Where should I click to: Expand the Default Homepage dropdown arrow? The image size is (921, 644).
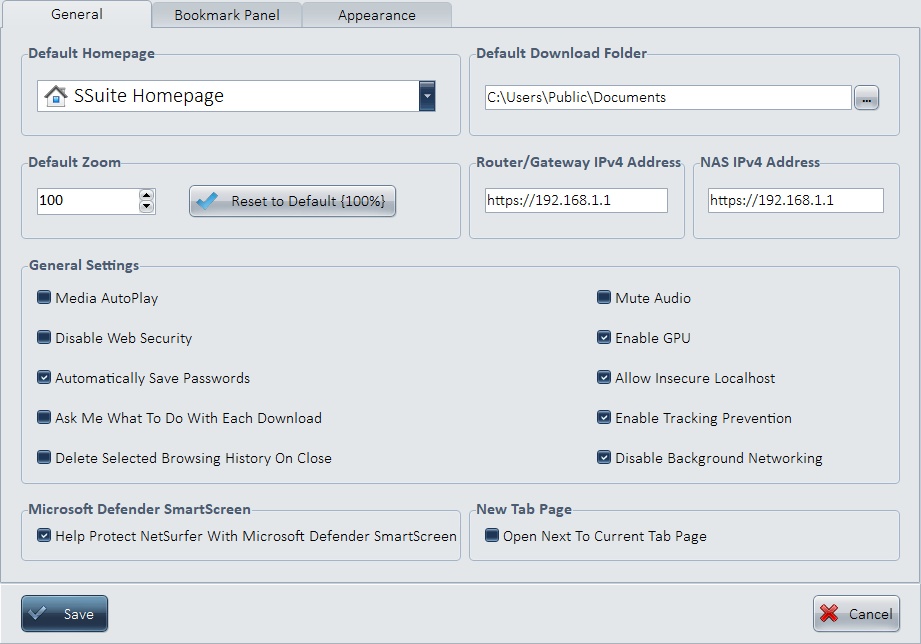pos(427,96)
